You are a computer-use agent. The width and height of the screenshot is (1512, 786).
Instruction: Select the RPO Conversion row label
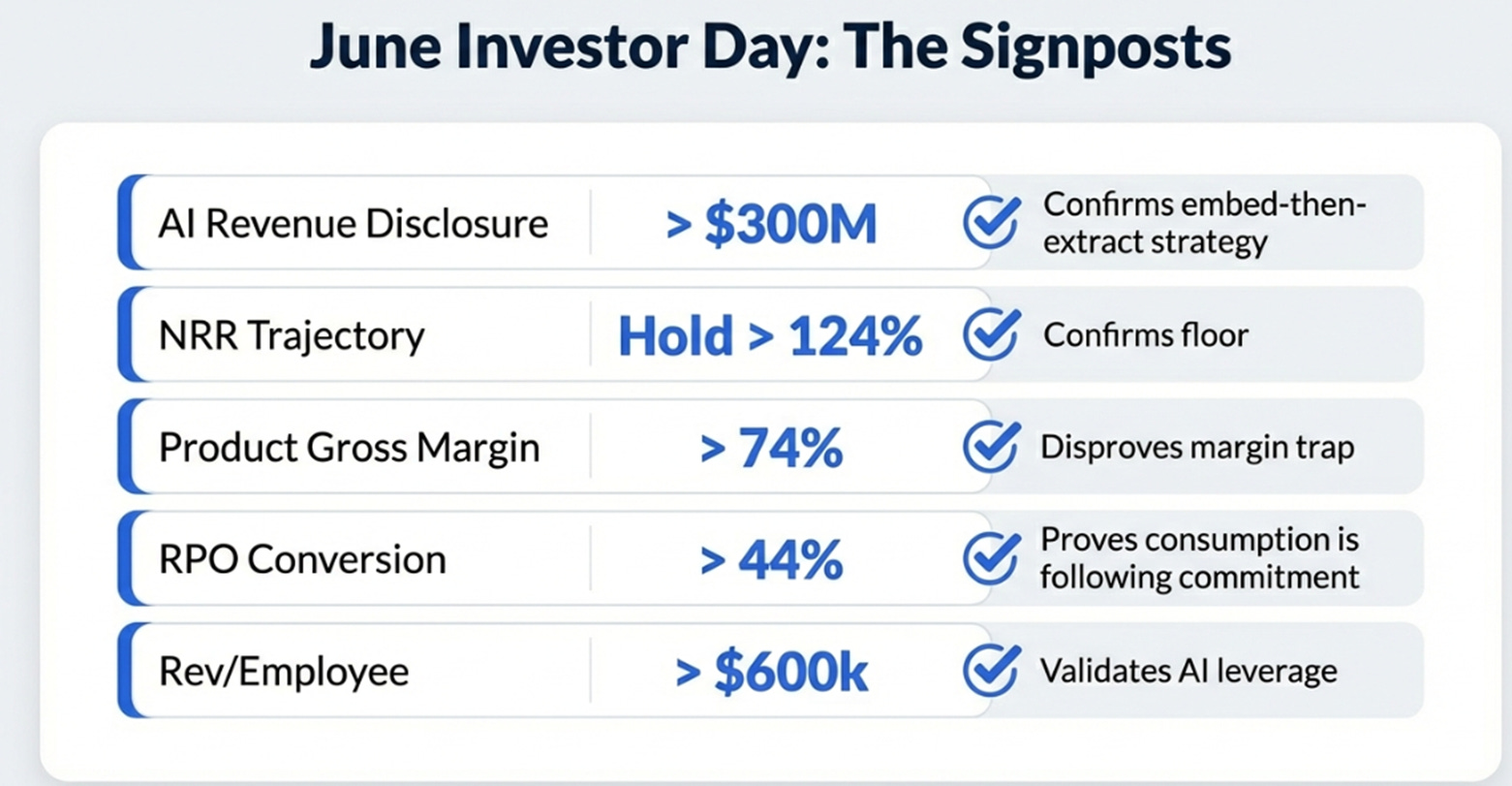[302, 560]
